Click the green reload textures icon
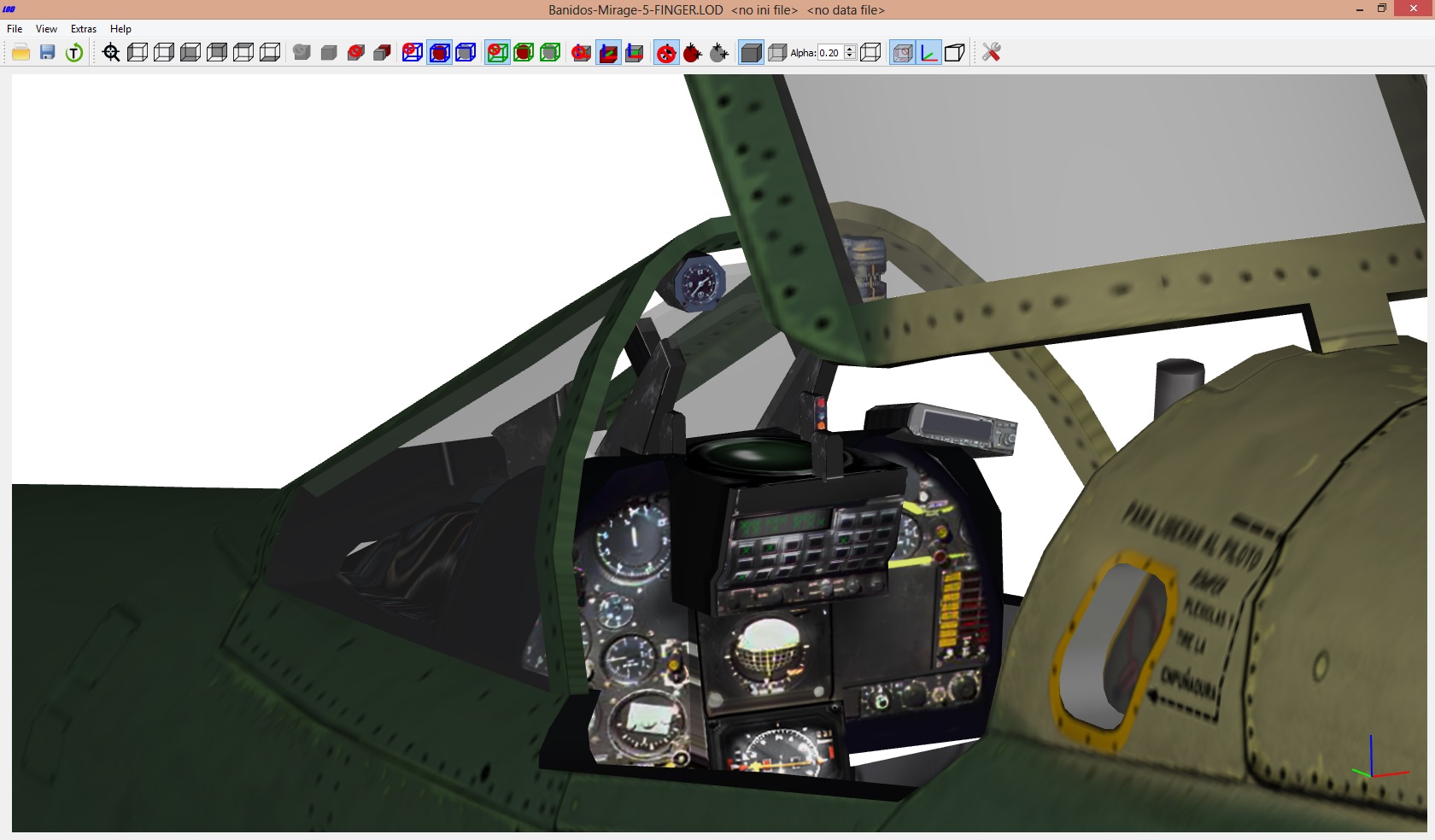 (x=74, y=52)
